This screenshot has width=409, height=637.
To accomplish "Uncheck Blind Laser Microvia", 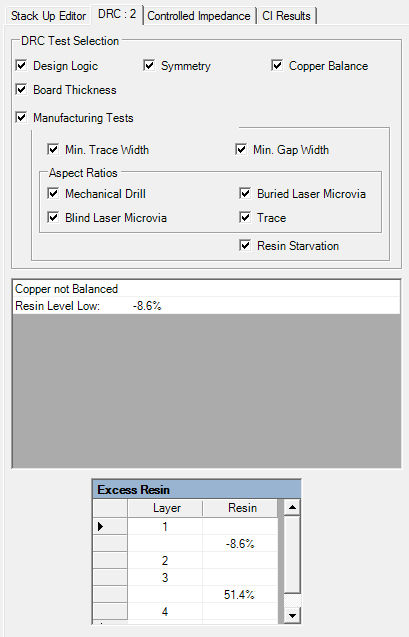I will click(53, 217).
